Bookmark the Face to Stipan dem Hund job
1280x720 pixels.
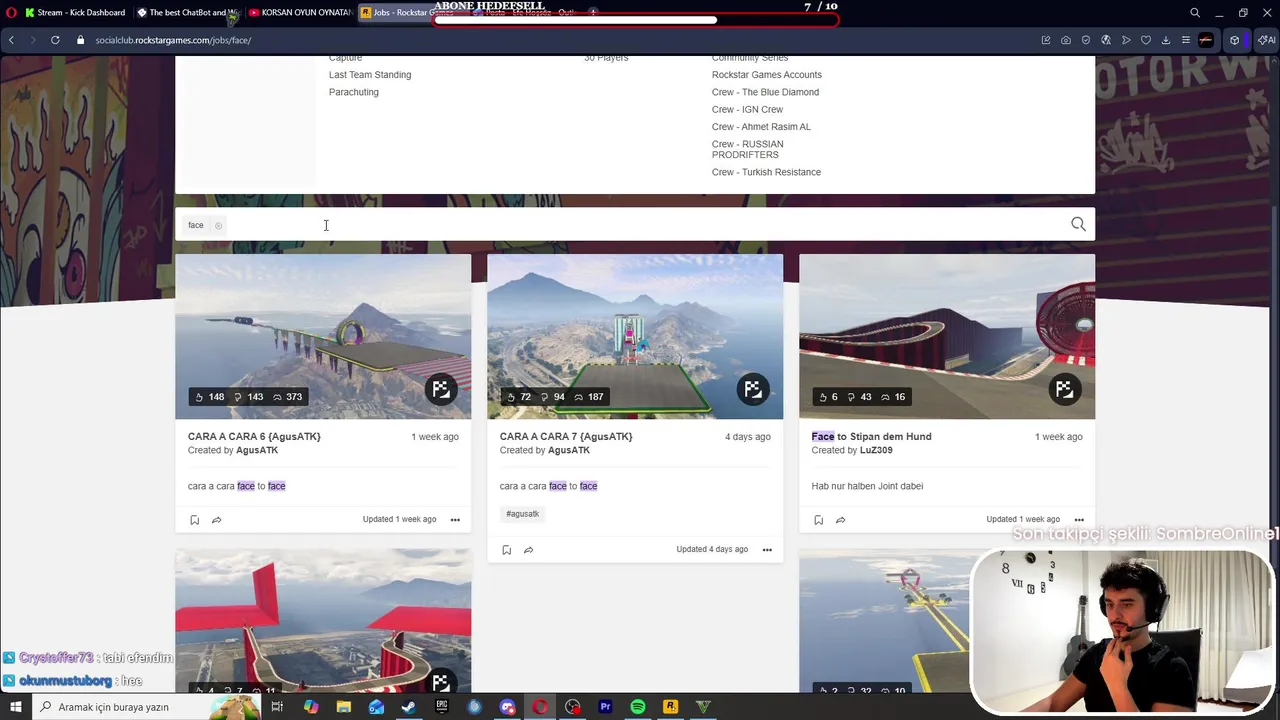(819, 520)
